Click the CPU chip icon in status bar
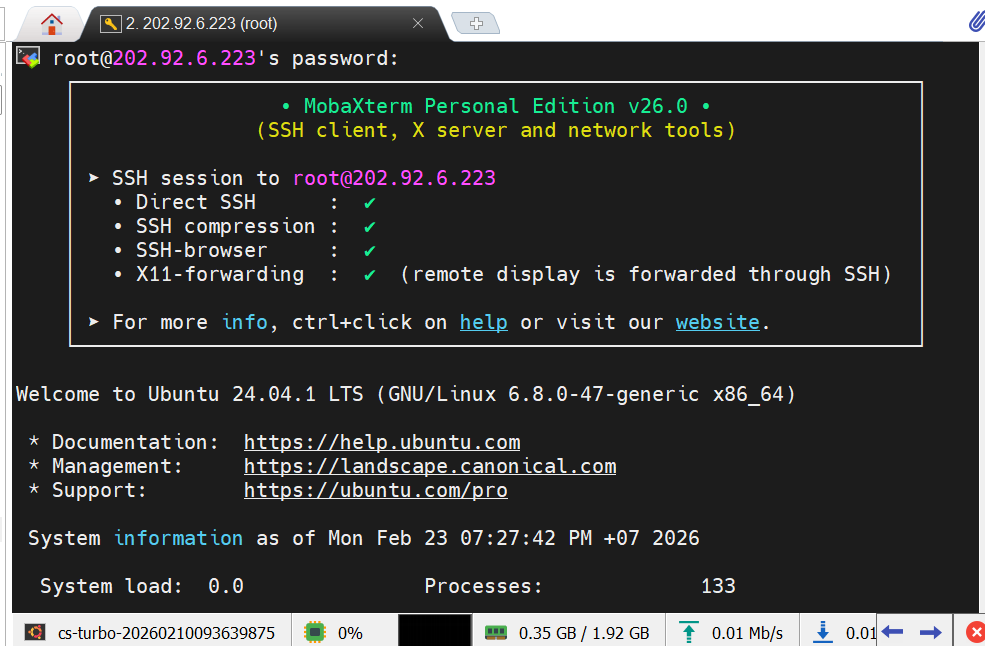985x646 pixels. click(x=315, y=632)
